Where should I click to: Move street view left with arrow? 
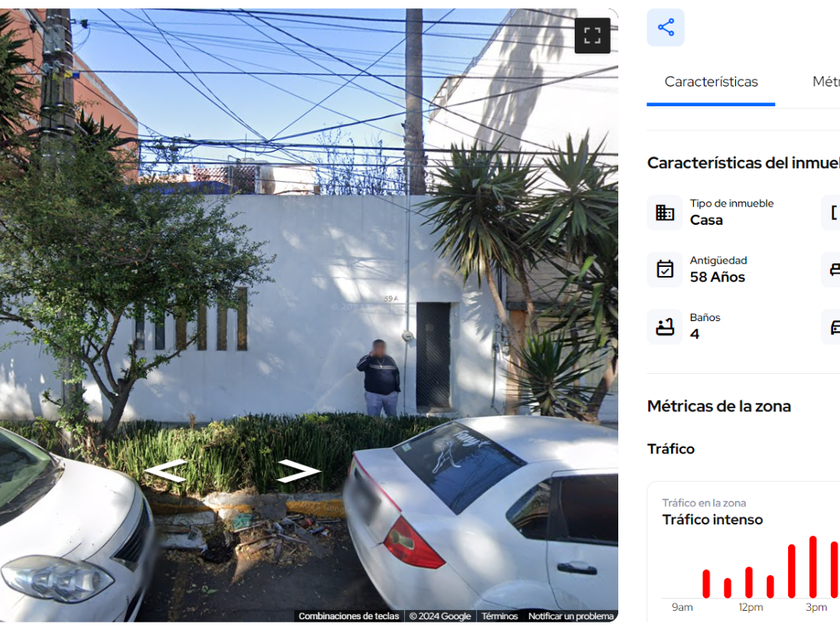tap(166, 471)
